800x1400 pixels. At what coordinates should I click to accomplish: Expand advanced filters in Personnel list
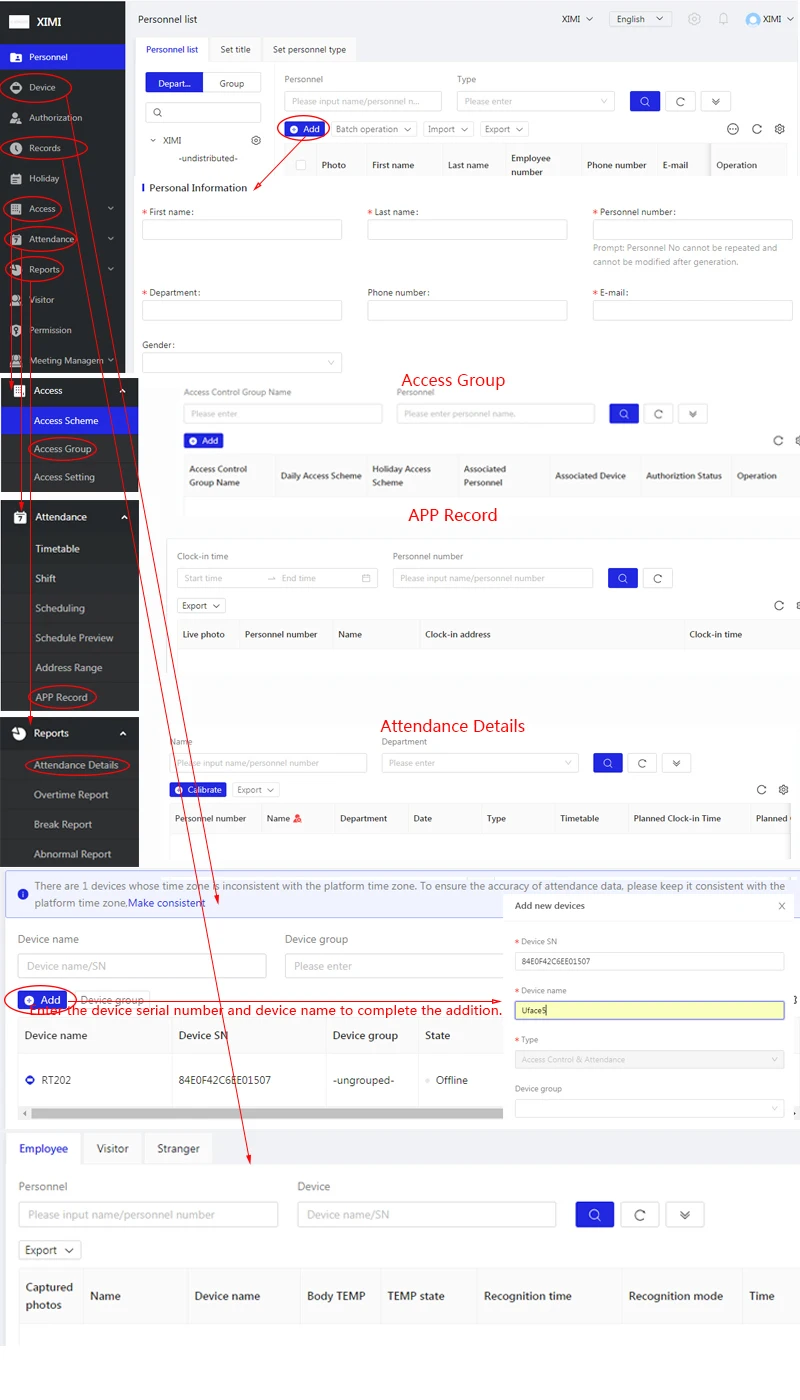pos(716,101)
